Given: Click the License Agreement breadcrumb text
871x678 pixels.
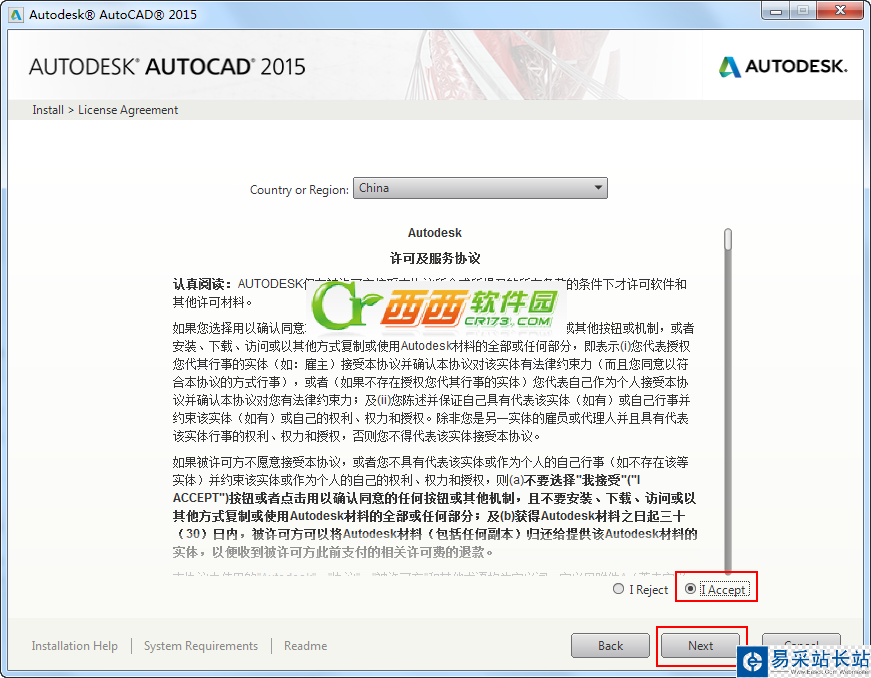Looking at the screenshot, I should coord(128,110).
